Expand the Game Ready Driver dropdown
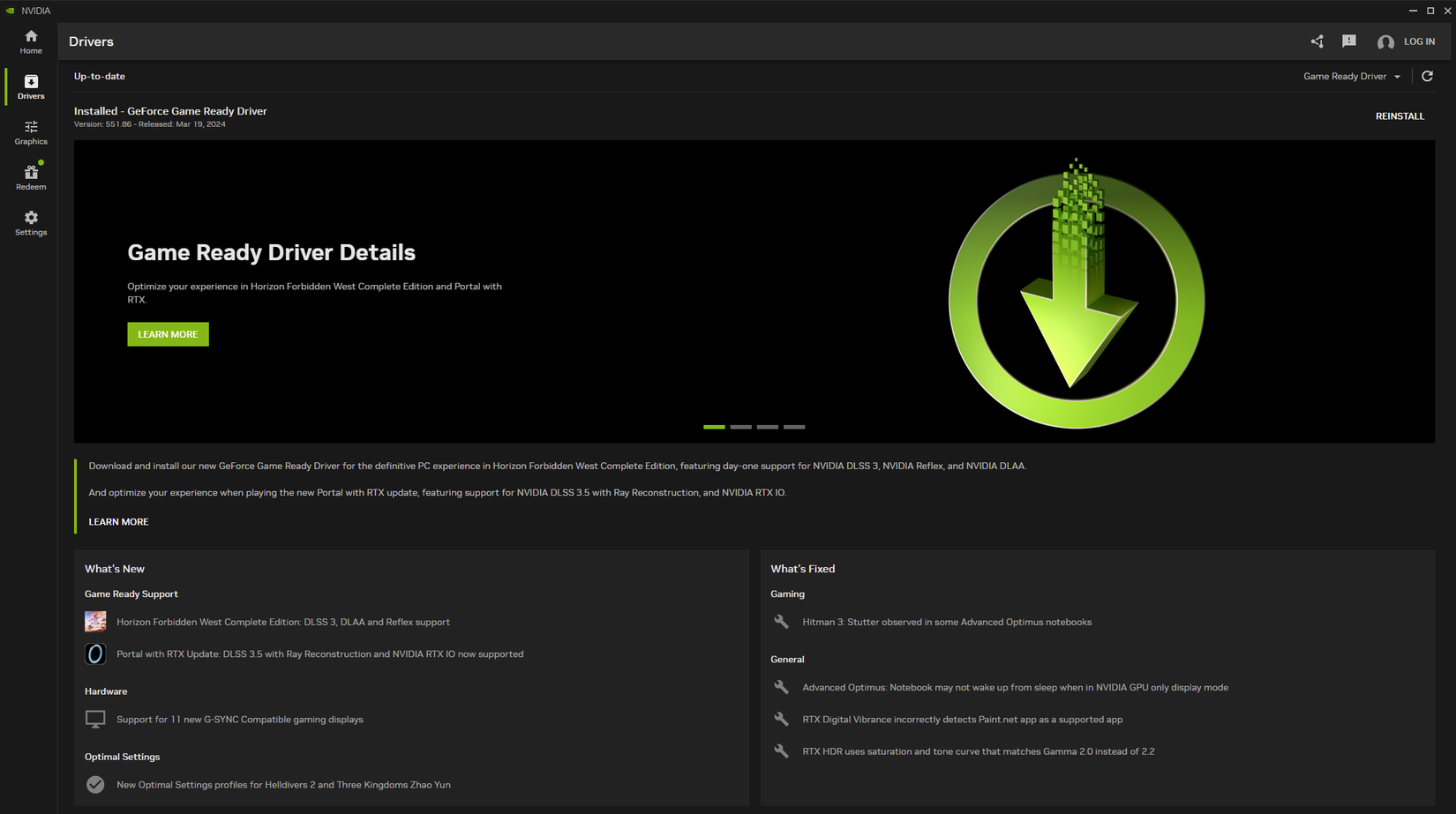Viewport: 1456px width, 814px height. click(x=1351, y=77)
